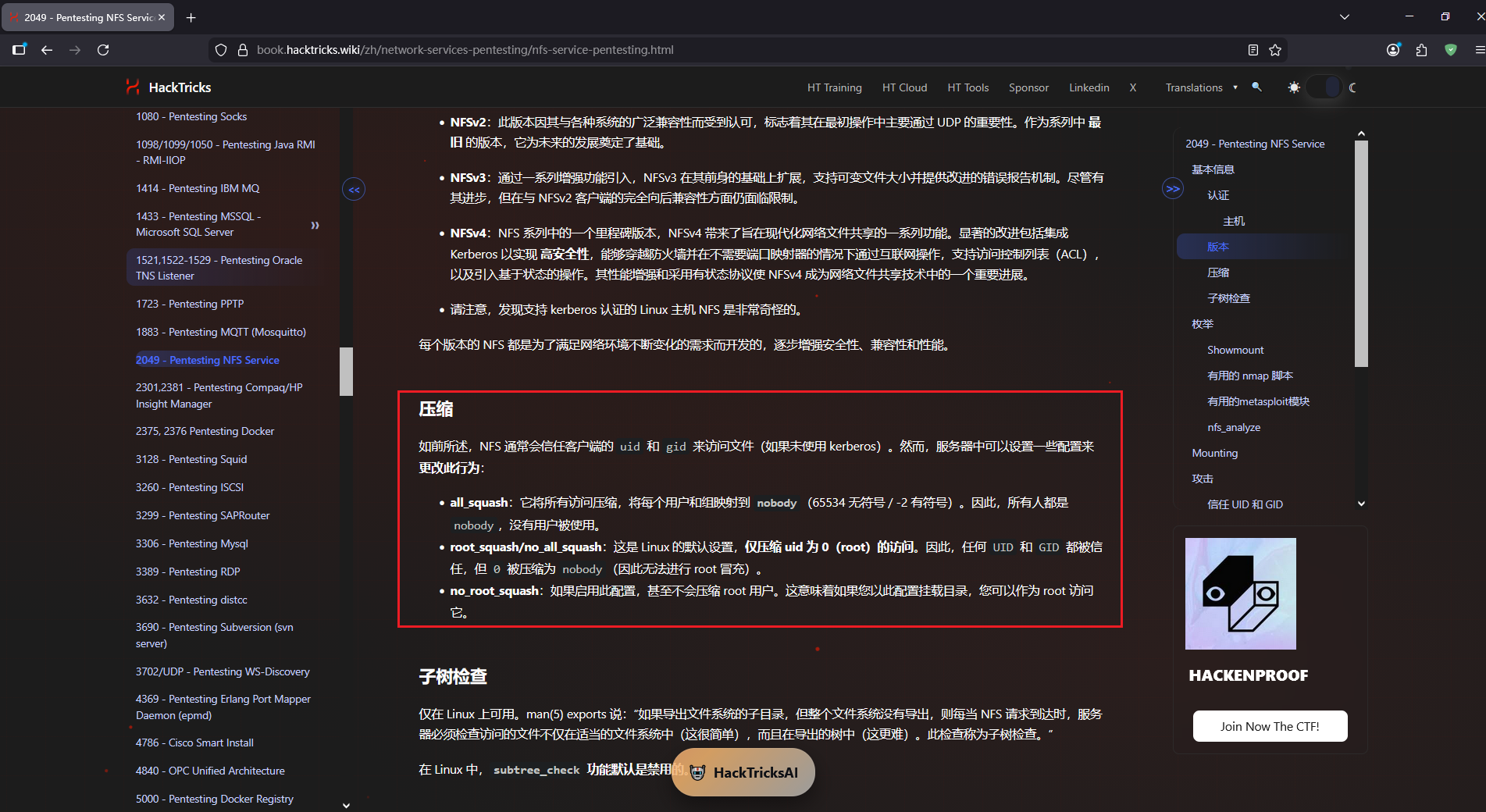Open the browser extensions puzzle icon
Image resolution: width=1486 pixels, height=812 pixels.
click(x=1421, y=50)
